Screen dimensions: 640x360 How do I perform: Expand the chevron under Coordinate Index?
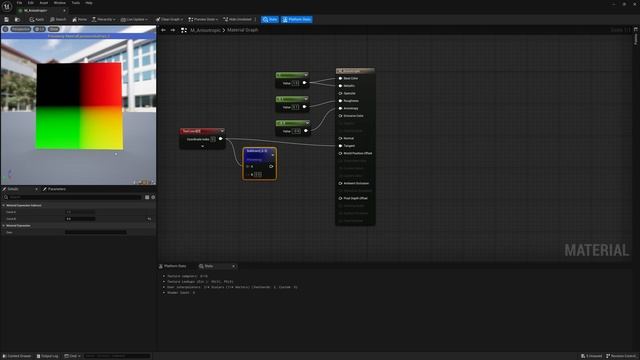point(202,146)
